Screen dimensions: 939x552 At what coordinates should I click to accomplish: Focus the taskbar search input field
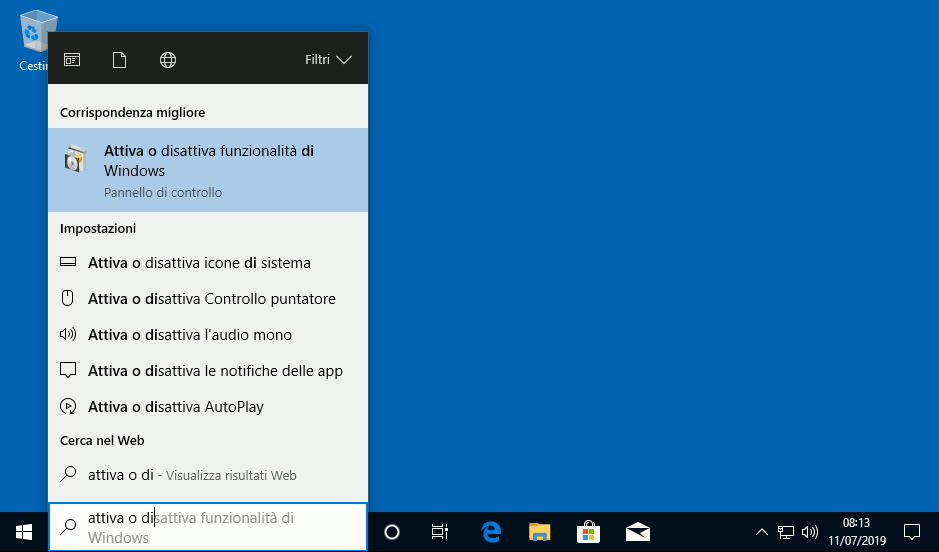click(208, 527)
